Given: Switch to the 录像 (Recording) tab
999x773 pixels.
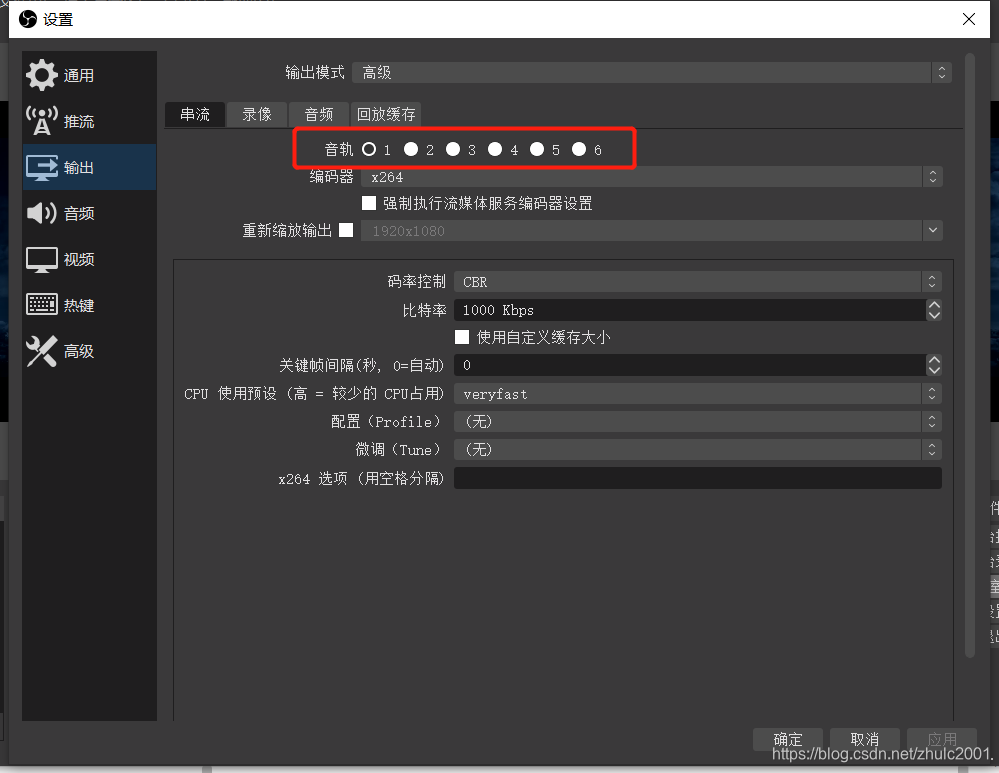Looking at the screenshot, I should 256,114.
